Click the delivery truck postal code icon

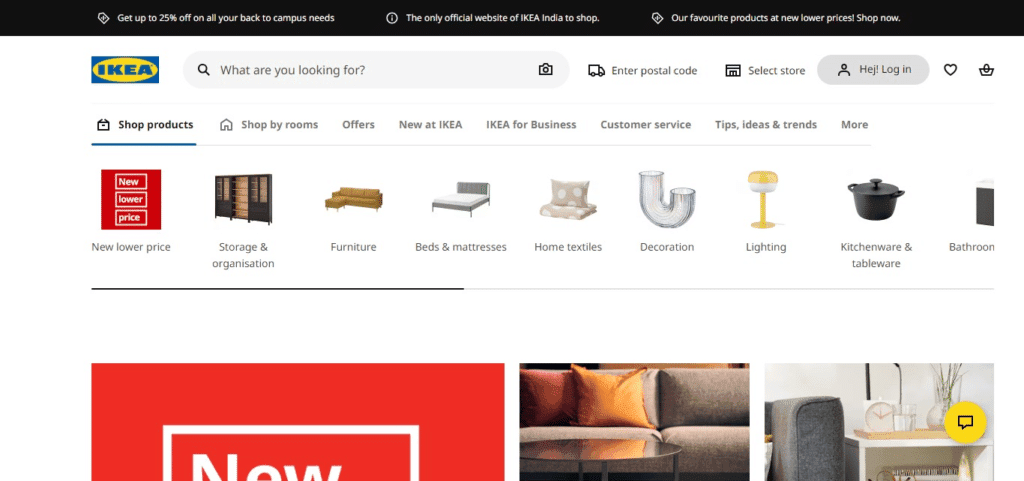(596, 70)
